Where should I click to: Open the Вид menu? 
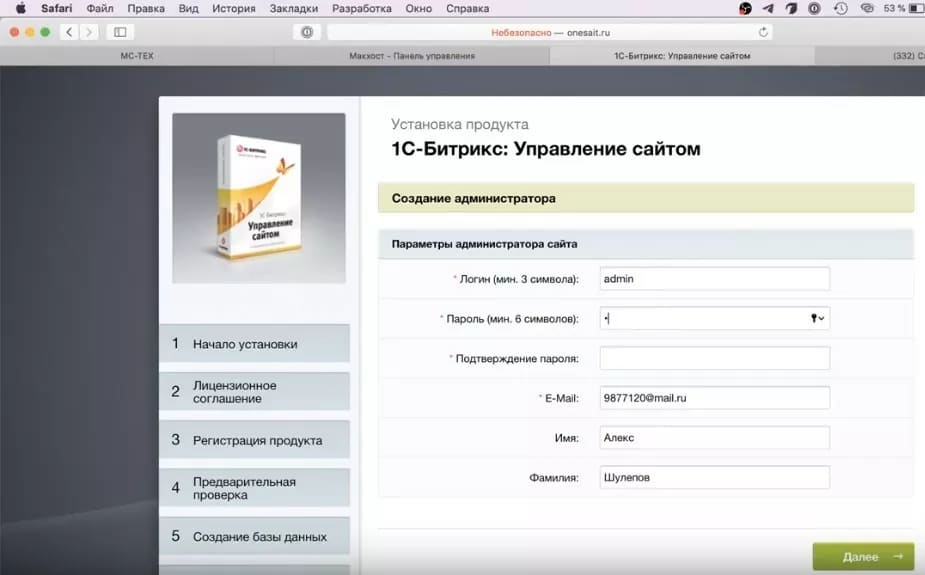[x=188, y=8]
